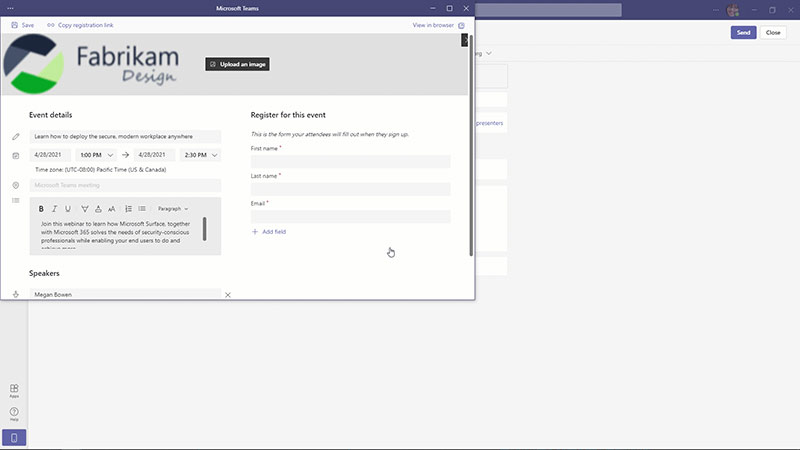Insert a bulleted list in description
This screenshot has height=450, width=800.
142,209
